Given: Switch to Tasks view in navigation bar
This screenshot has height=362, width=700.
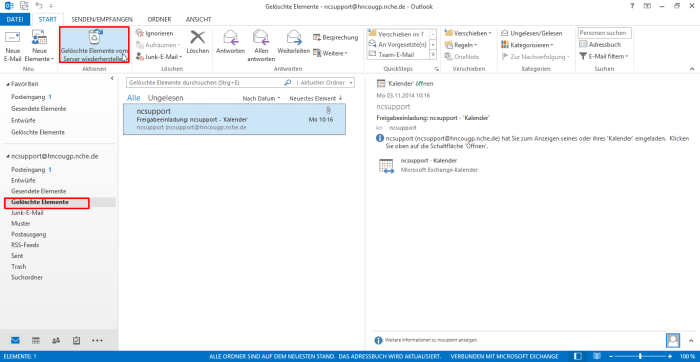Looking at the screenshot, I should pyautogui.click(x=76, y=341).
